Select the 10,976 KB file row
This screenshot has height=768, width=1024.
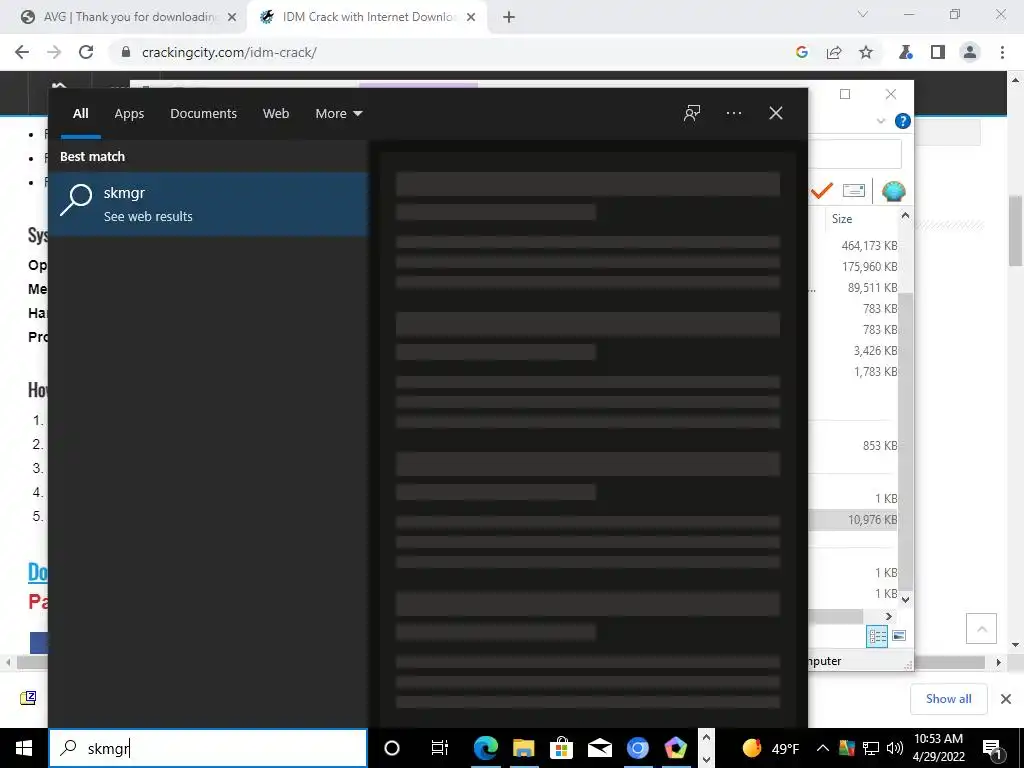(x=853, y=520)
